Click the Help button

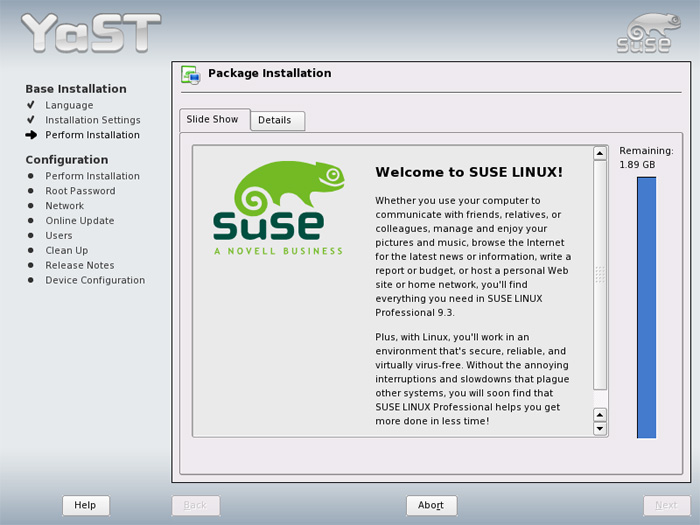click(x=85, y=505)
